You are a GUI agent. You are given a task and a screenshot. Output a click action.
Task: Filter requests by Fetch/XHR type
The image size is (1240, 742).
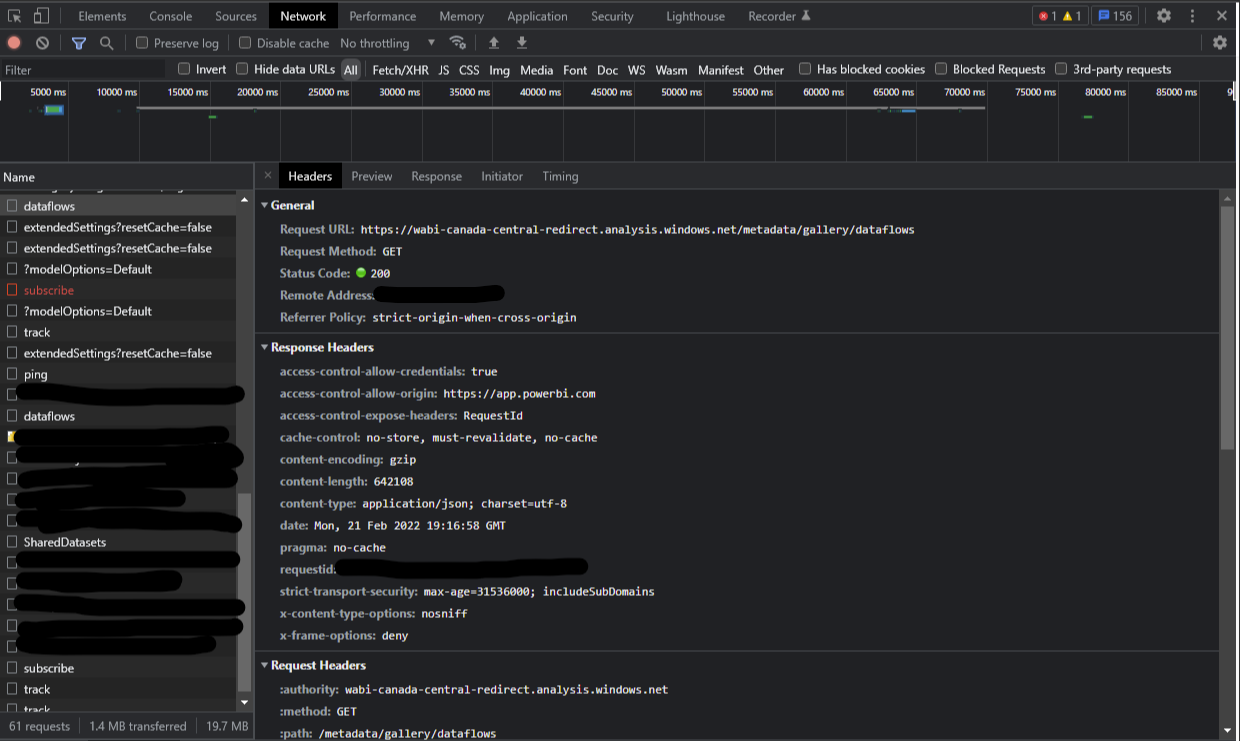pos(400,70)
